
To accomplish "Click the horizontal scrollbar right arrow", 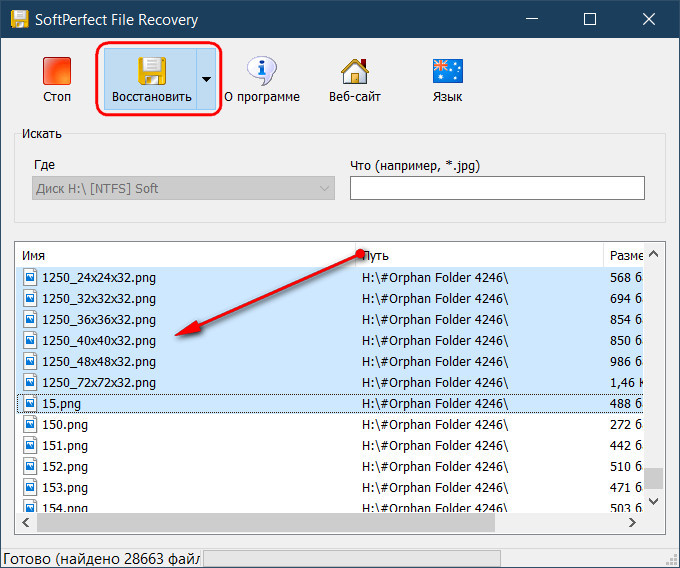I will 632,522.
